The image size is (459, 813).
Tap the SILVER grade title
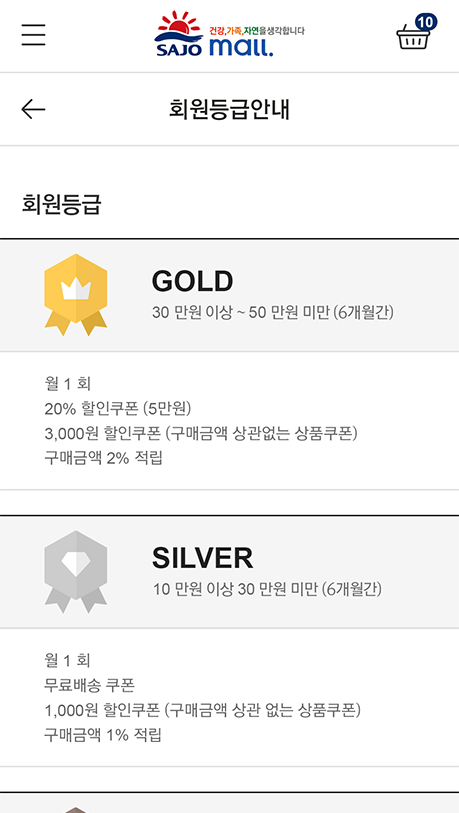pyautogui.click(x=203, y=558)
